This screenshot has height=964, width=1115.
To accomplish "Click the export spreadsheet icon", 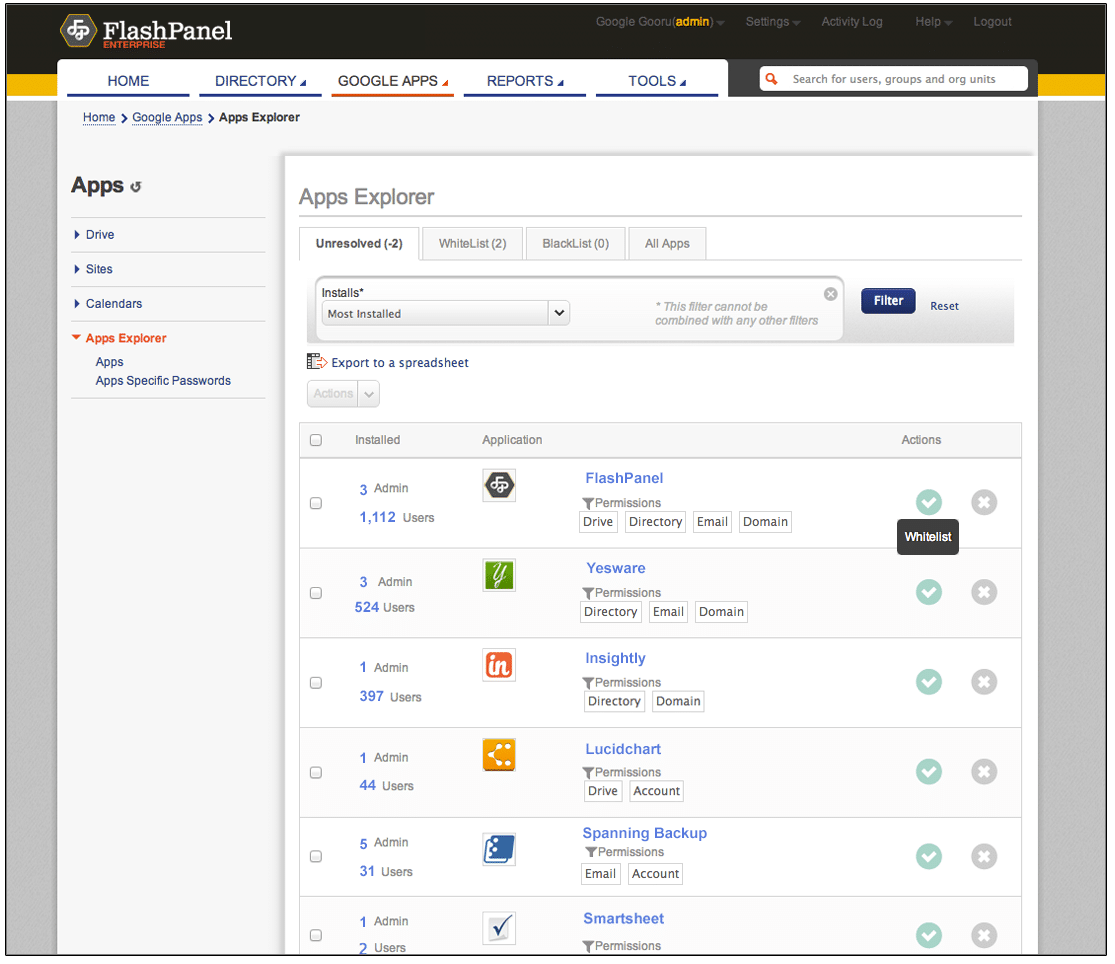I will point(316,362).
